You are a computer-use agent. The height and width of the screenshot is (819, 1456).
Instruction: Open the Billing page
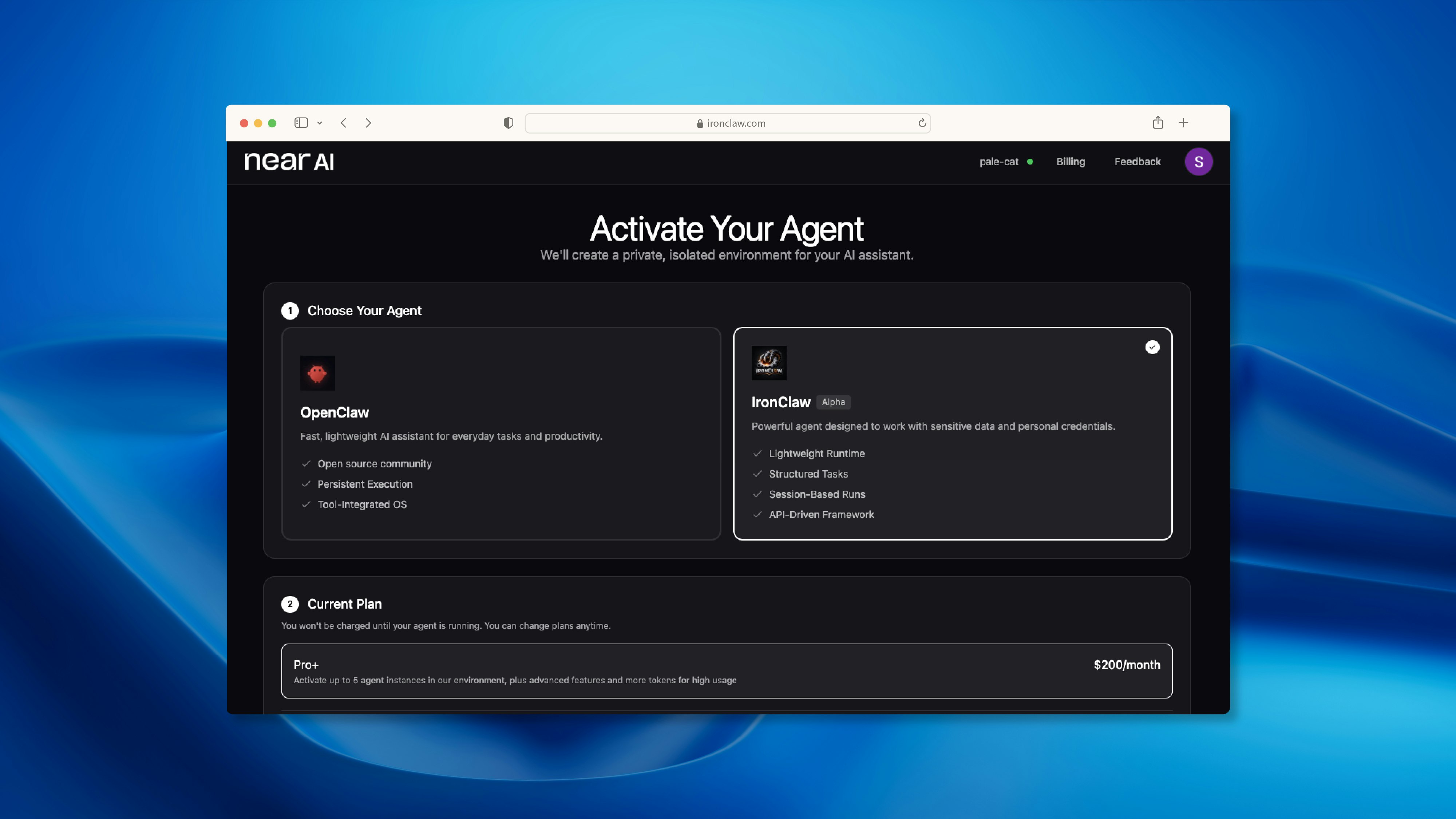pos(1071,162)
